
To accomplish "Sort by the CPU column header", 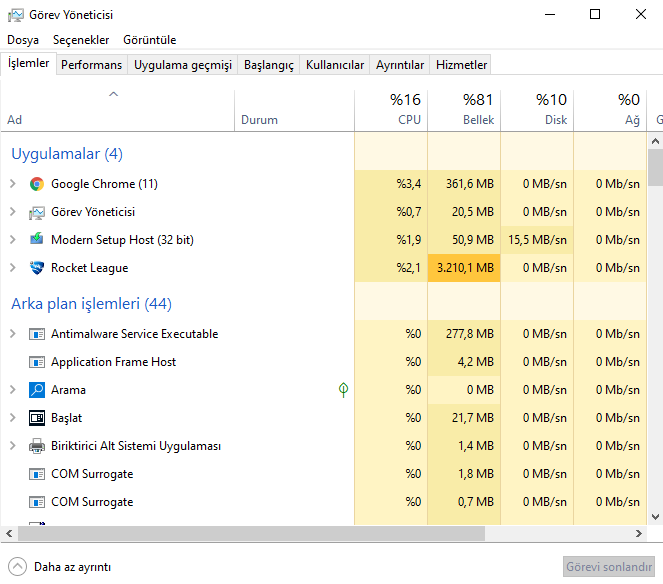I will tap(391, 110).
